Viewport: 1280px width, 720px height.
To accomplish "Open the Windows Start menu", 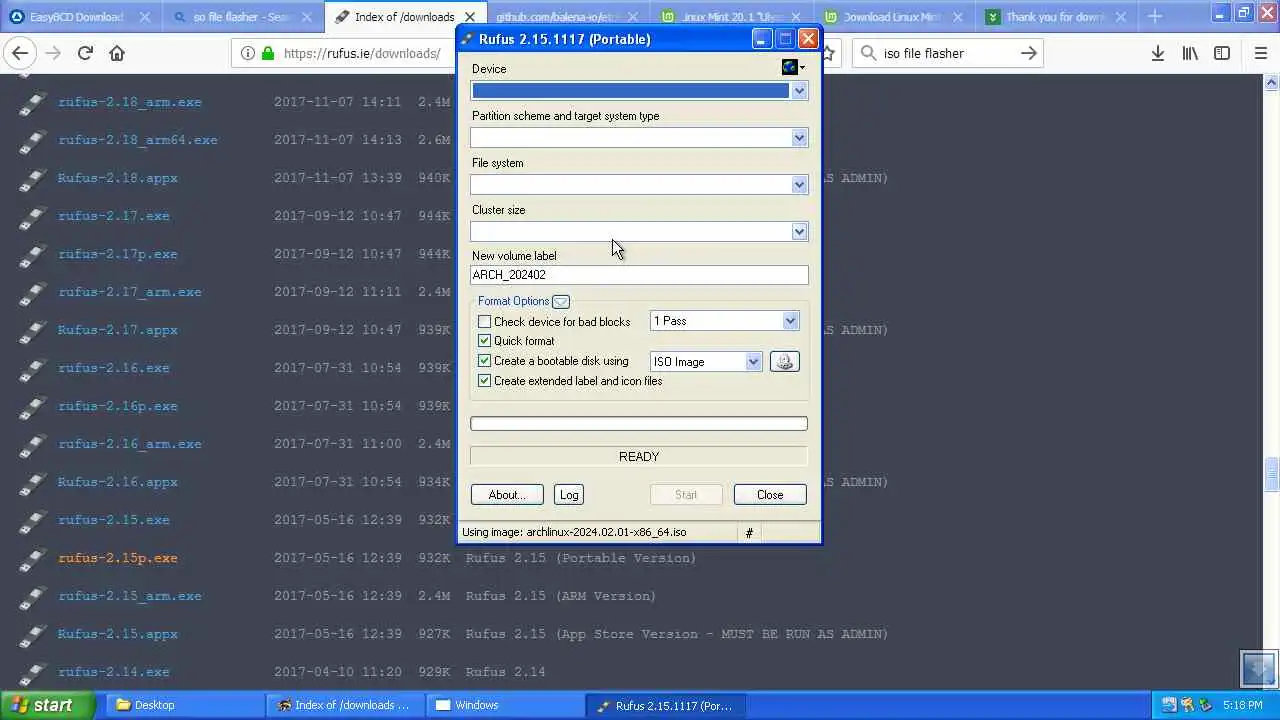I will click(48, 705).
